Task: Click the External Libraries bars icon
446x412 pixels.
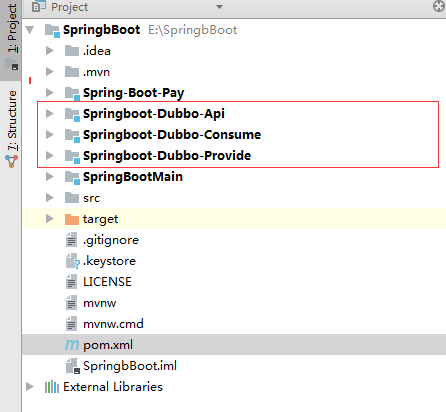Action: pyautogui.click(x=52, y=387)
